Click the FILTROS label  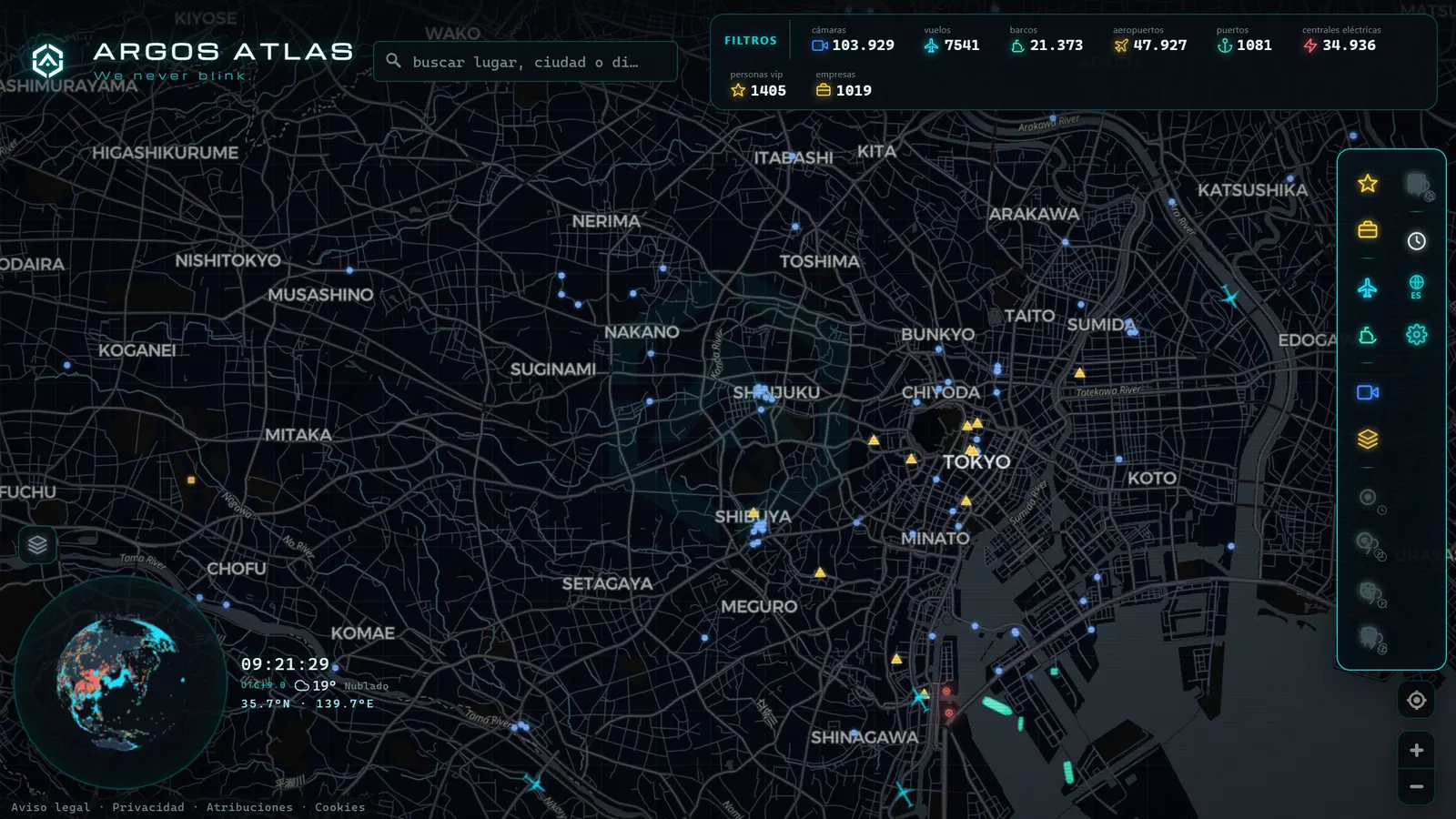pos(751,41)
